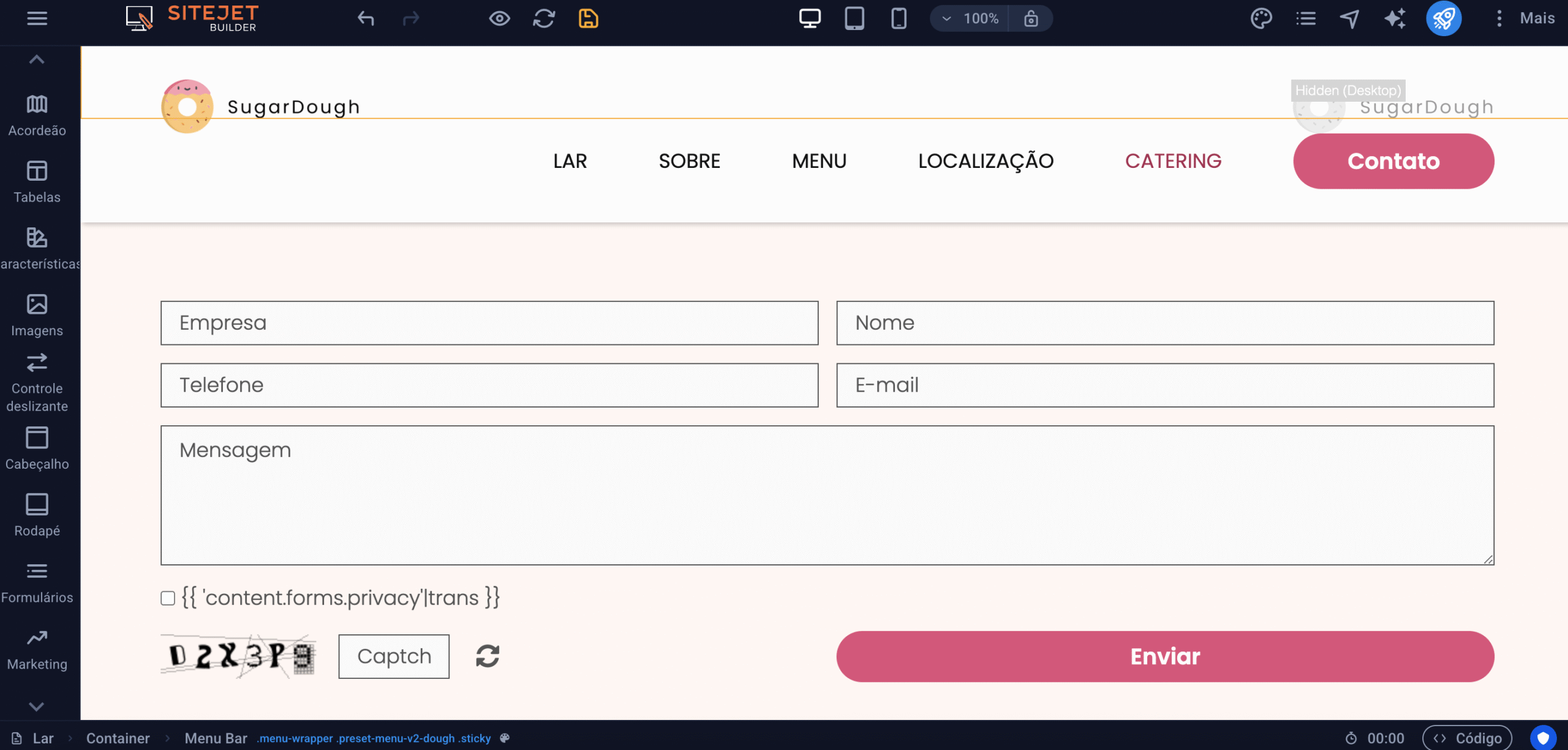Open MENU navigation item
The height and width of the screenshot is (750, 1568).
pyautogui.click(x=819, y=161)
